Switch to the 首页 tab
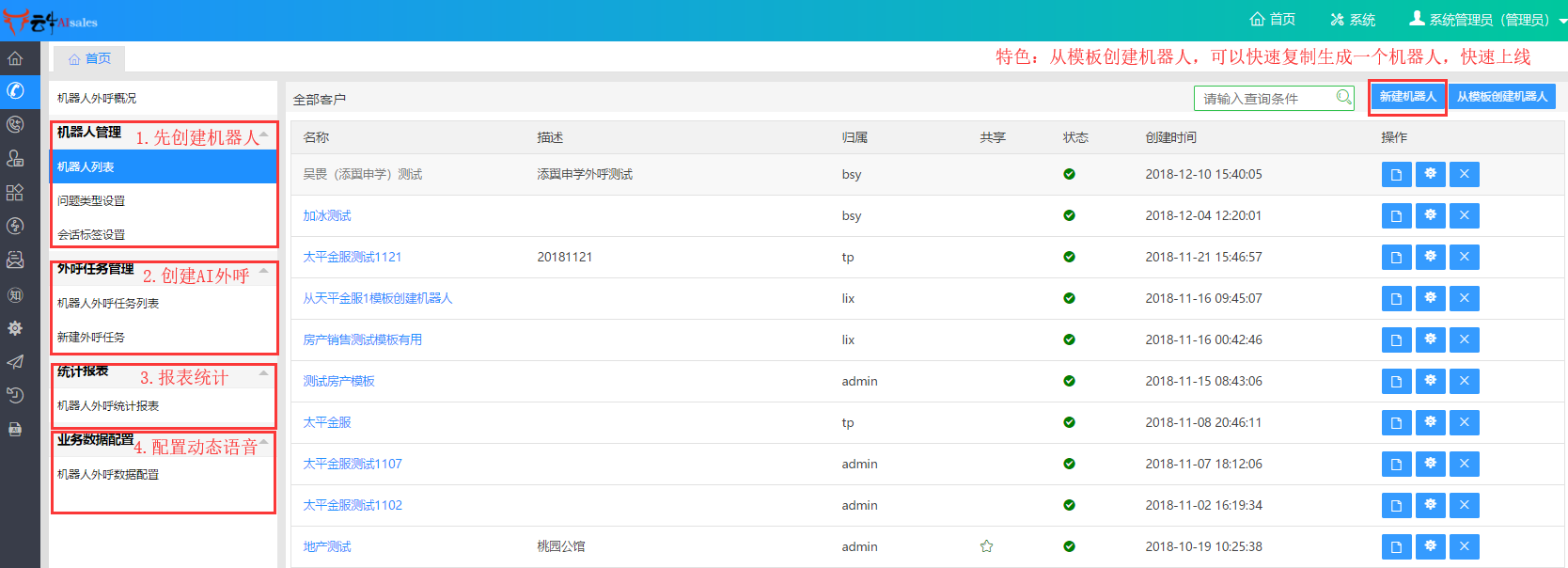The width and height of the screenshot is (1568, 568). coord(89,58)
